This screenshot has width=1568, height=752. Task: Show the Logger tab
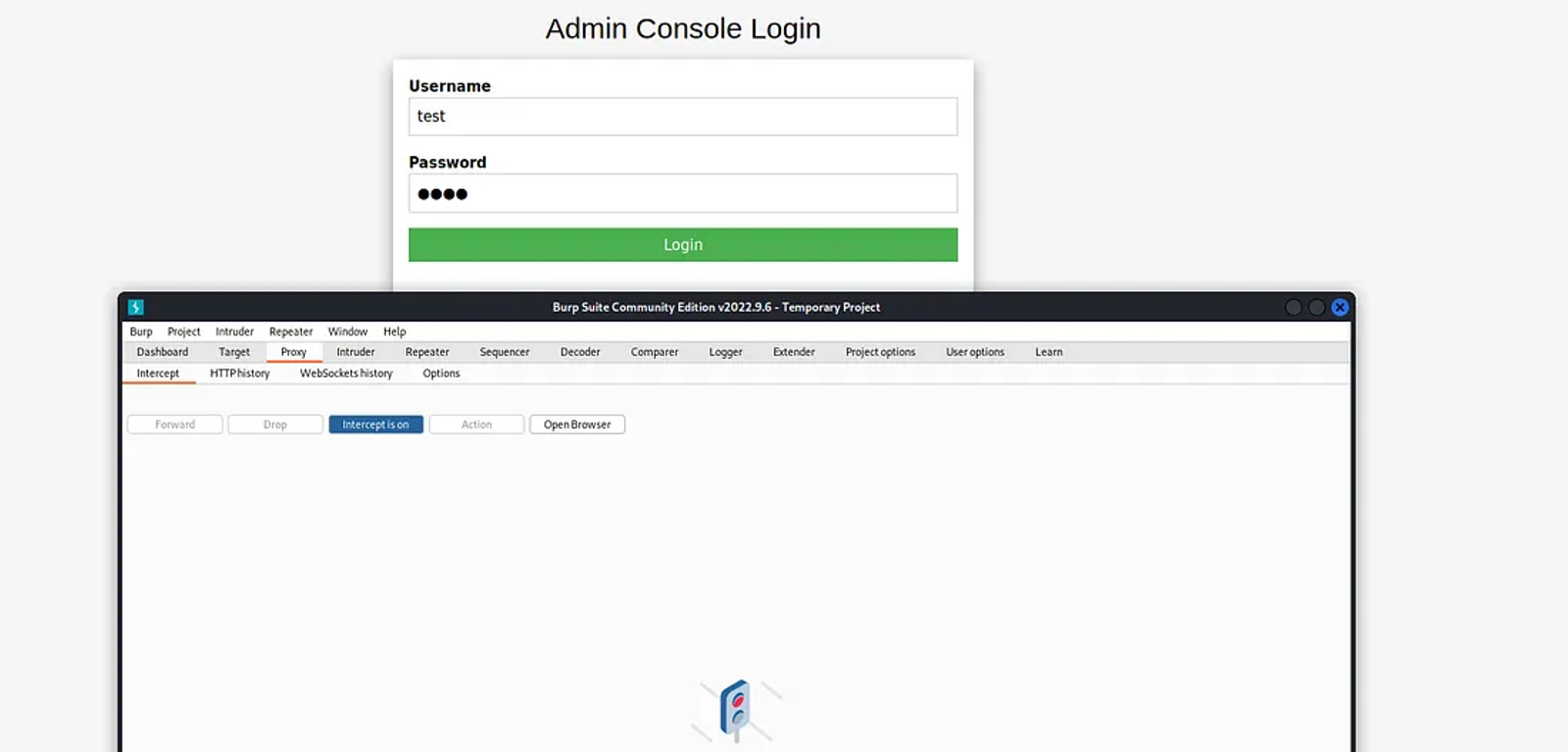(x=726, y=352)
